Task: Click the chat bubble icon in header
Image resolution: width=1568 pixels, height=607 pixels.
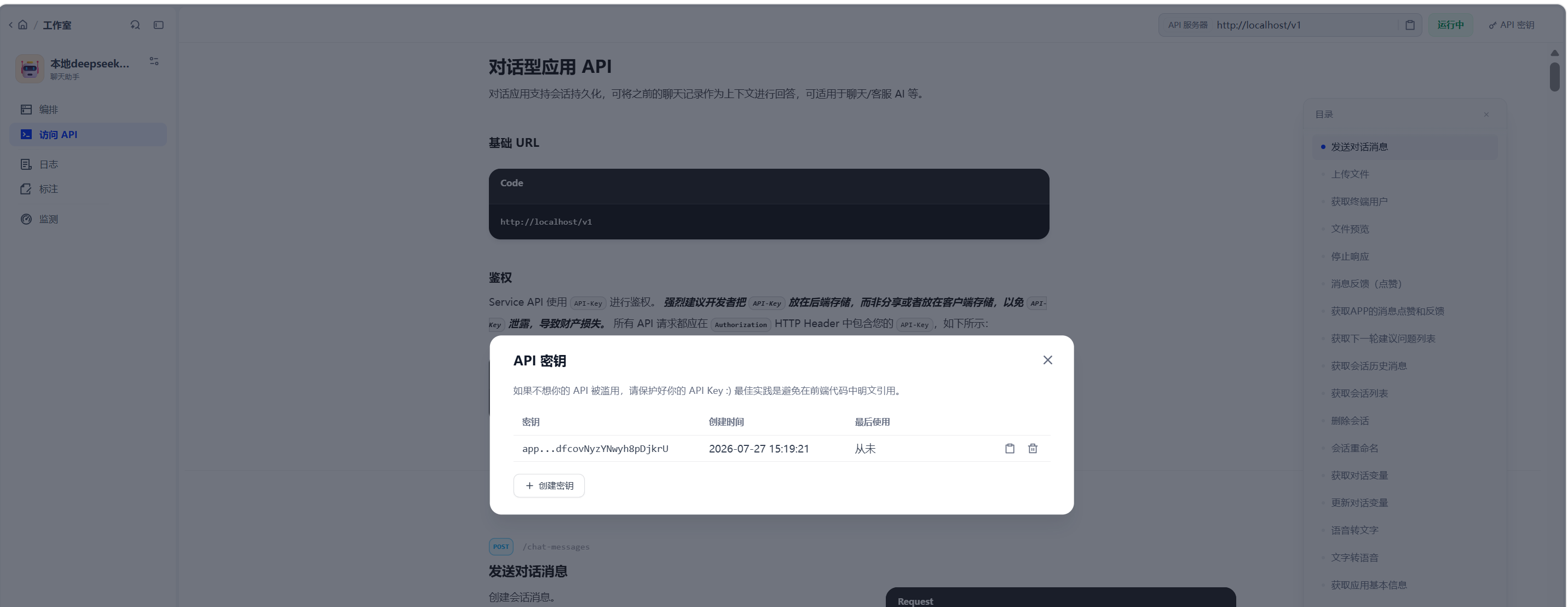Action: coord(135,25)
